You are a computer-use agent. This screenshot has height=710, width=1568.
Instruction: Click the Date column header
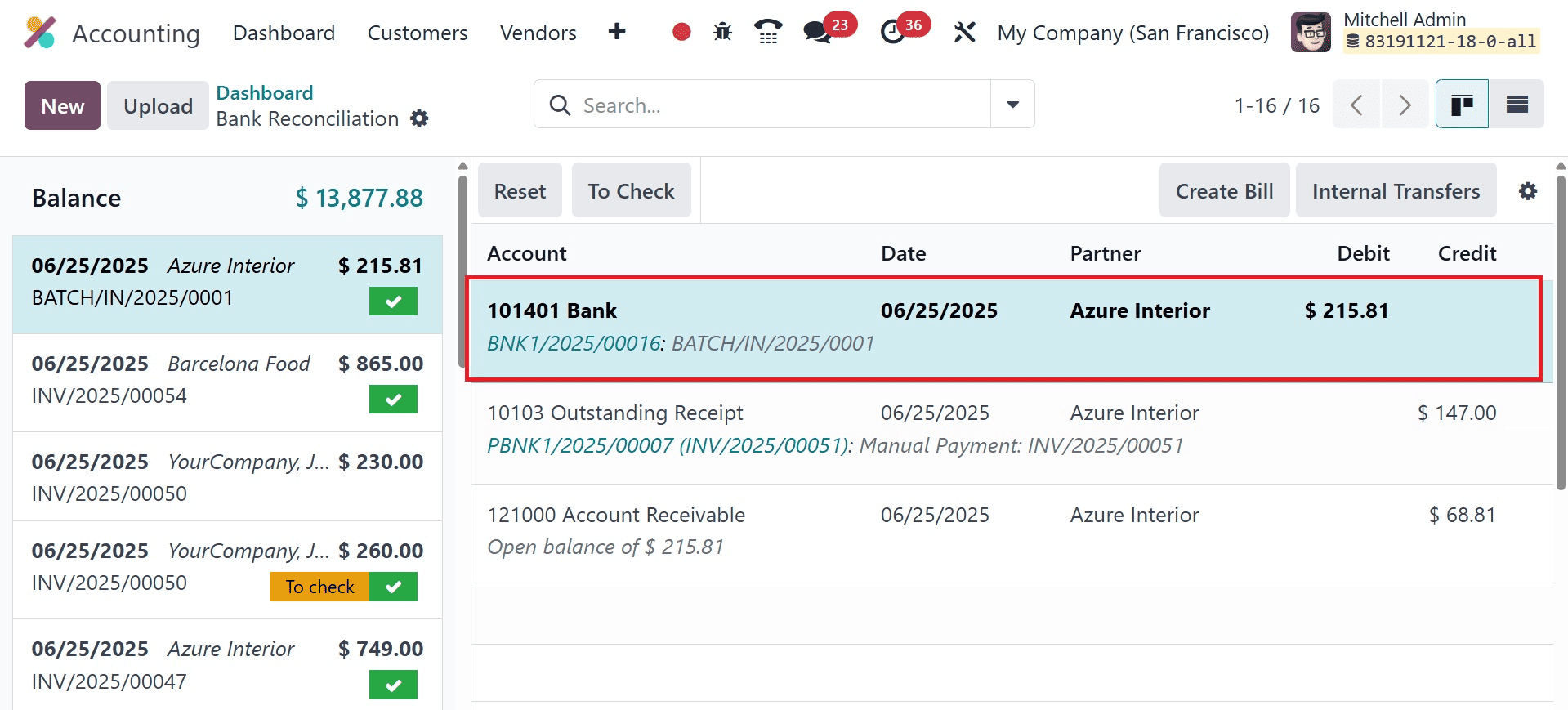point(903,253)
